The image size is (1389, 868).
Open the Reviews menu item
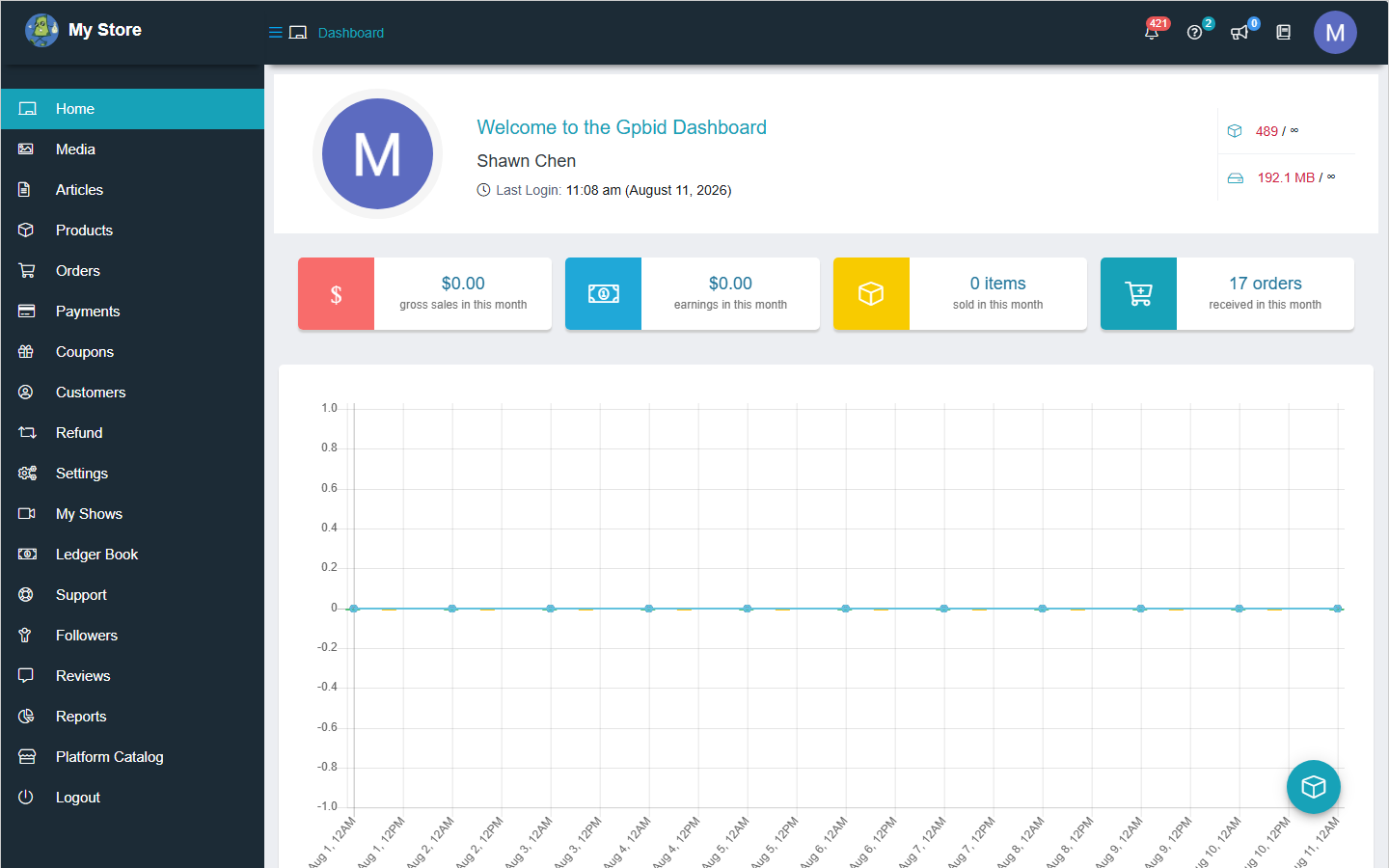132,676
